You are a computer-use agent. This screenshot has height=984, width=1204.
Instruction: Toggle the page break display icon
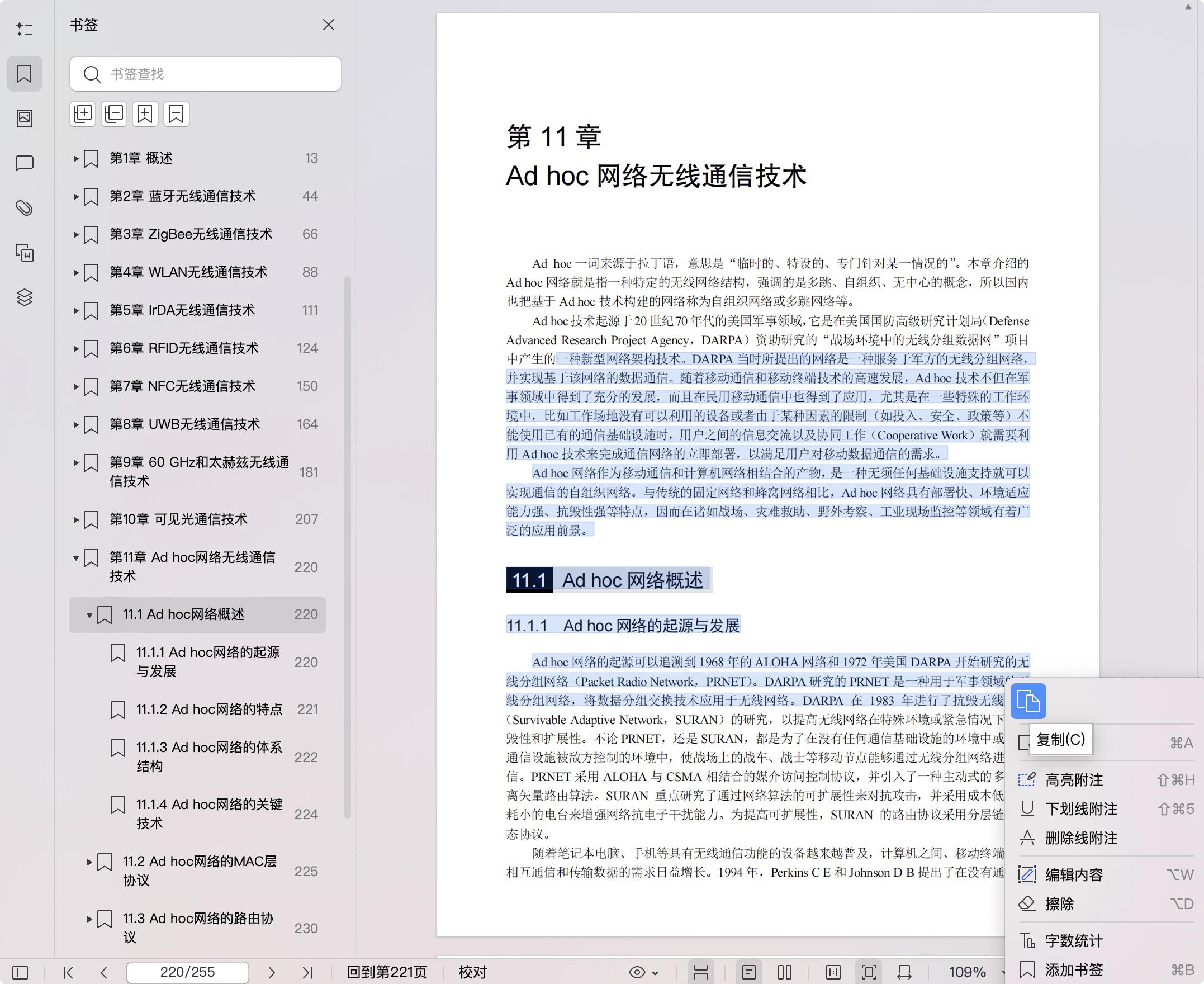coord(701,973)
